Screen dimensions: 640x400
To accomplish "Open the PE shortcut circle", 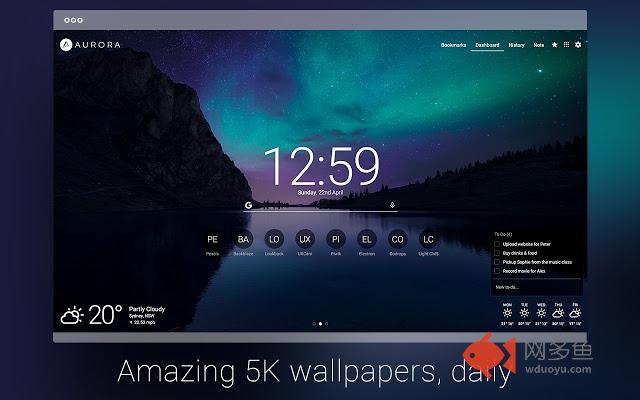I will click(x=212, y=239).
